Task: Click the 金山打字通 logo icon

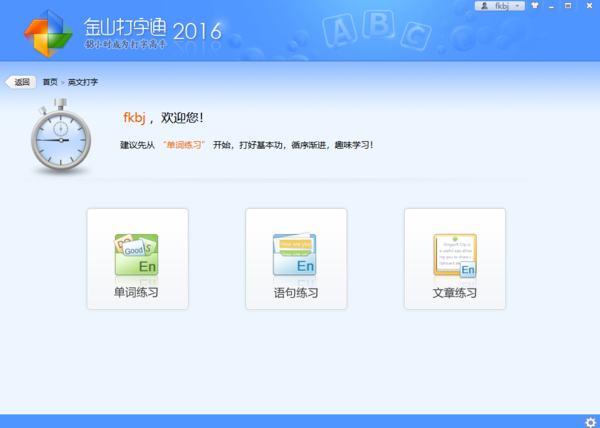Action: click(49, 33)
